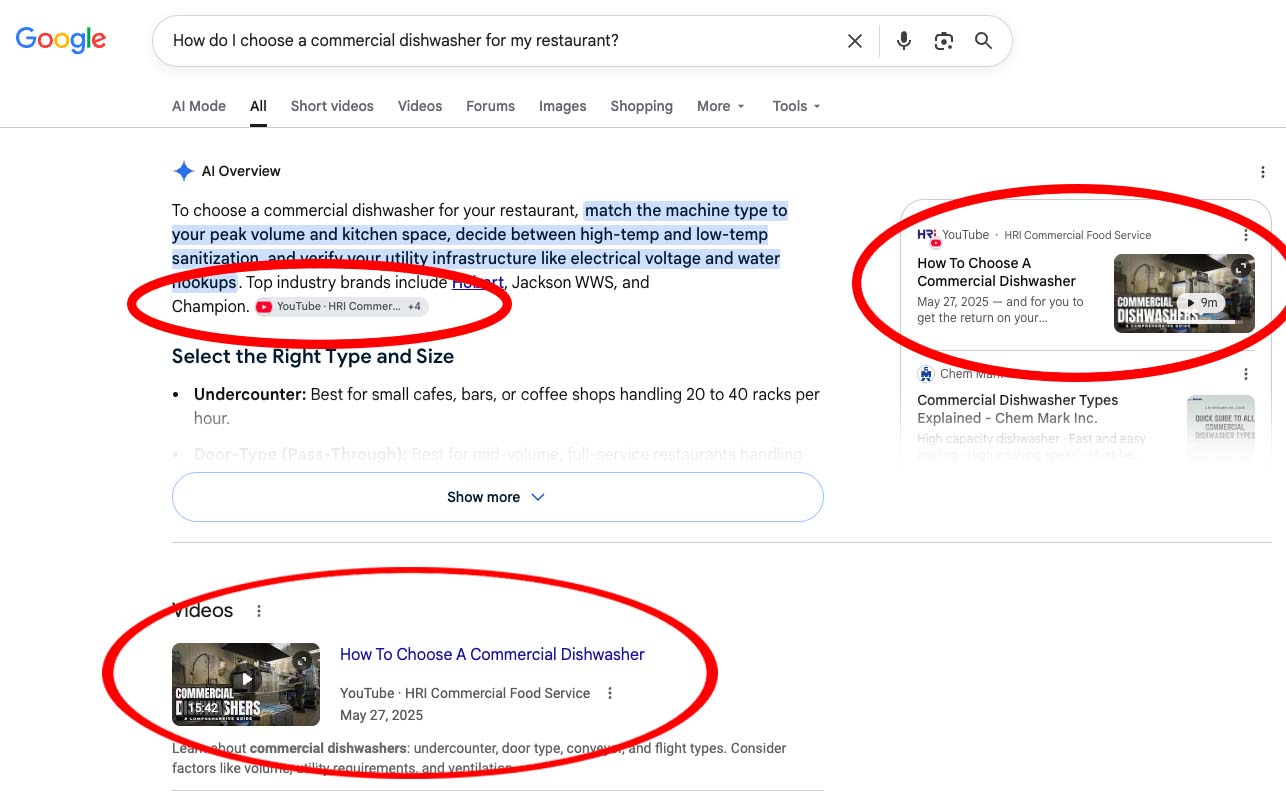This screenshot has height=791, width=1286.
Task: Switch to Videos tab
Action: click(420, 106)
